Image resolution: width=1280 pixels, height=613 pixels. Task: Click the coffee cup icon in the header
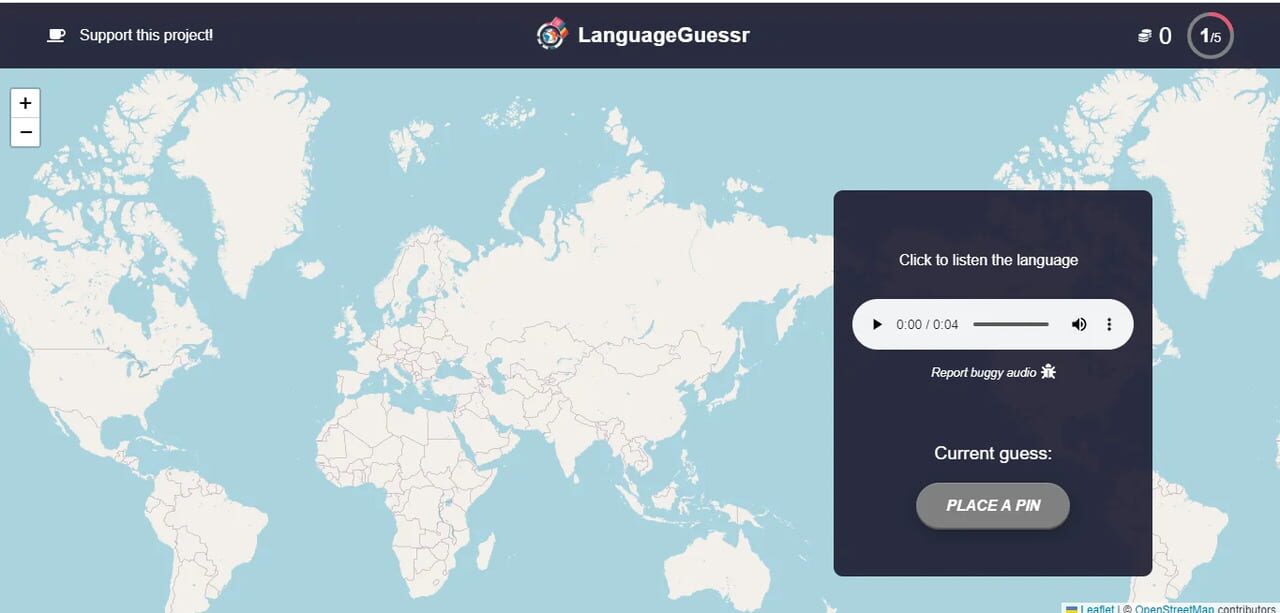tap(56, 34)
